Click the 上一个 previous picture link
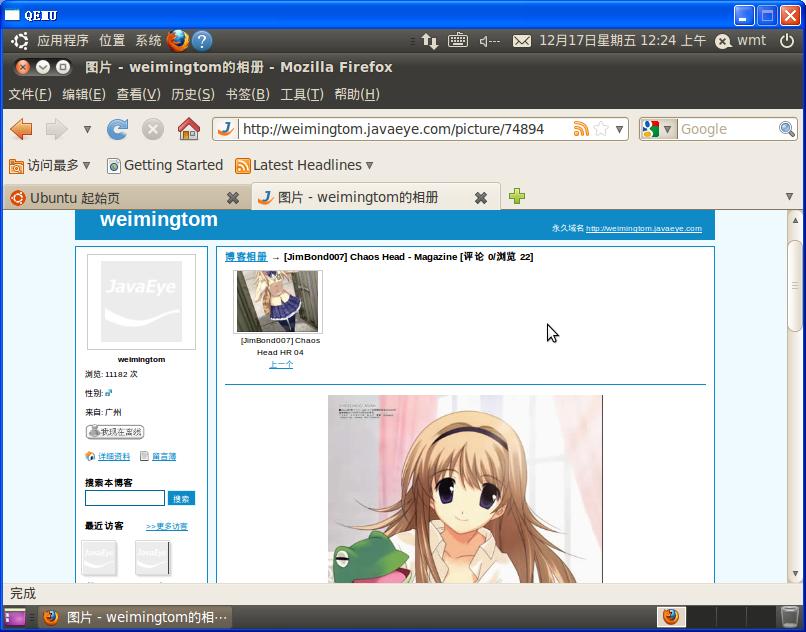806x632 pixels. pyautogui.click(x=281, y=364)
